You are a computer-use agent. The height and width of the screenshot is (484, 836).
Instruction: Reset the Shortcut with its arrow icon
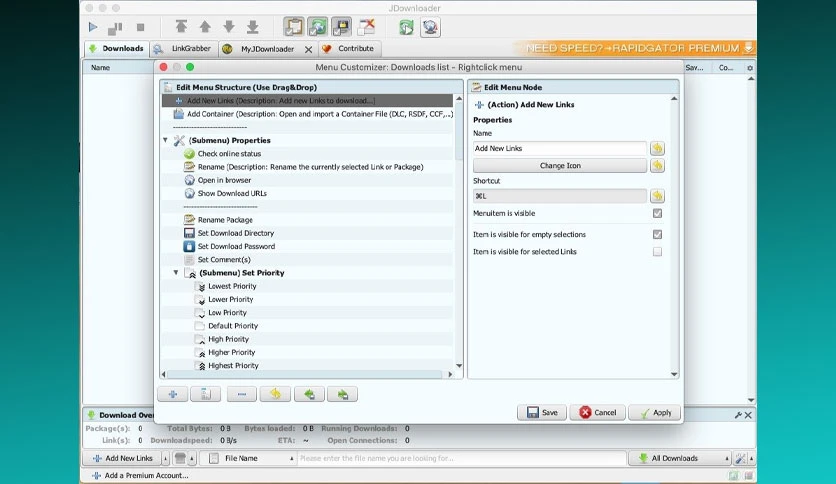coord(657,196)
